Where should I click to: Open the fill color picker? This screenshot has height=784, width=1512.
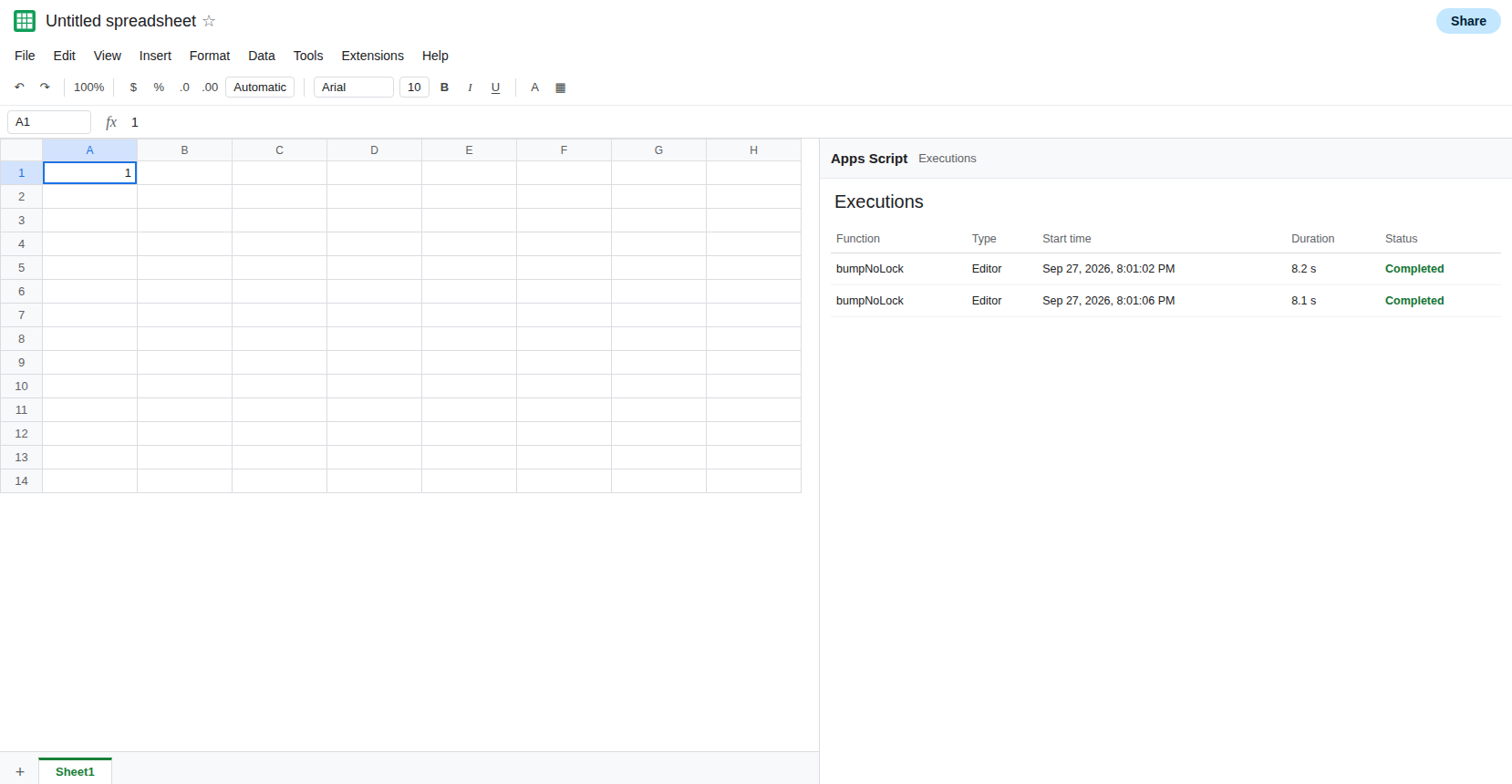(x=561, y=88)
